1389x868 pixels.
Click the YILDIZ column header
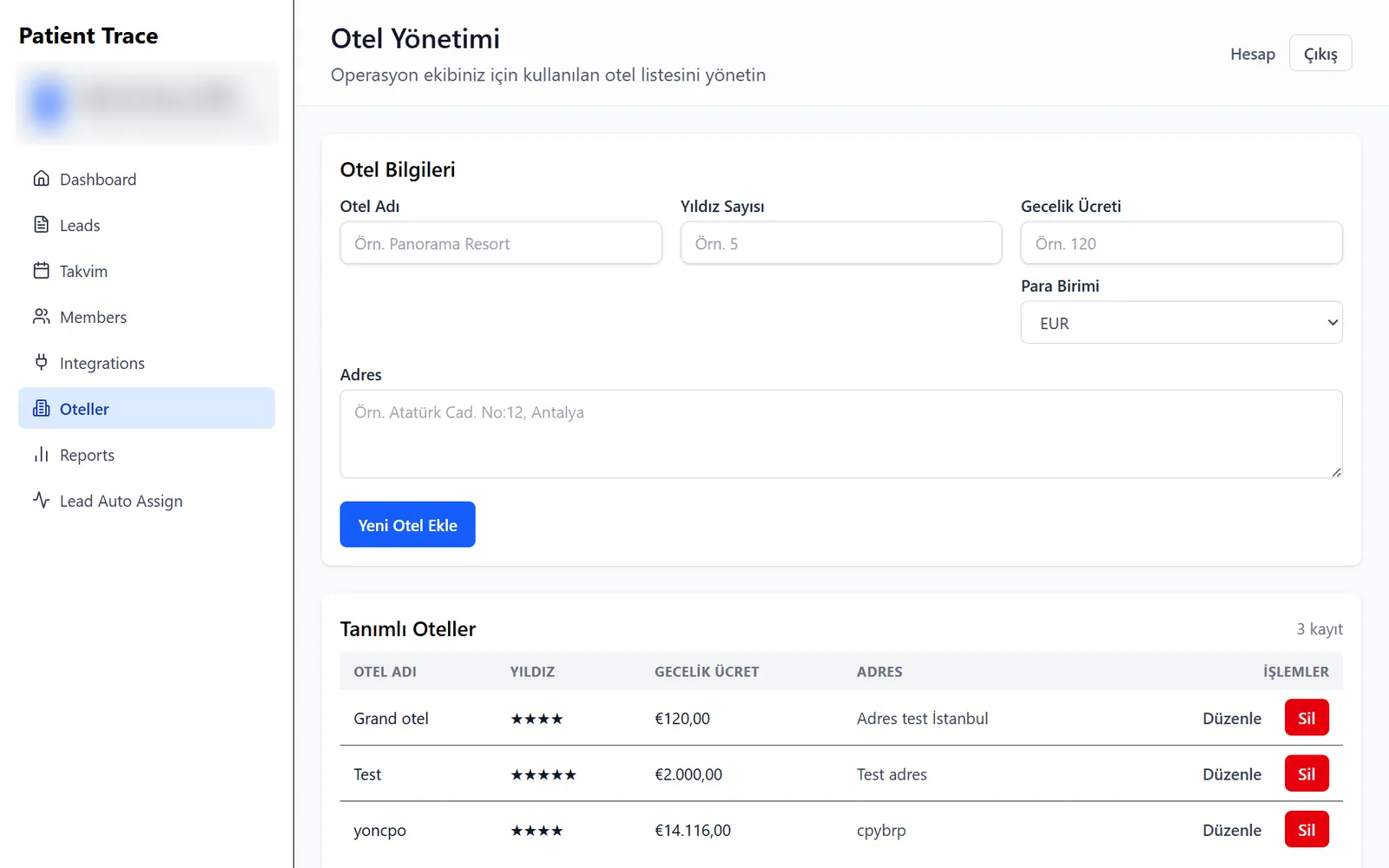[x=532, y=671]
